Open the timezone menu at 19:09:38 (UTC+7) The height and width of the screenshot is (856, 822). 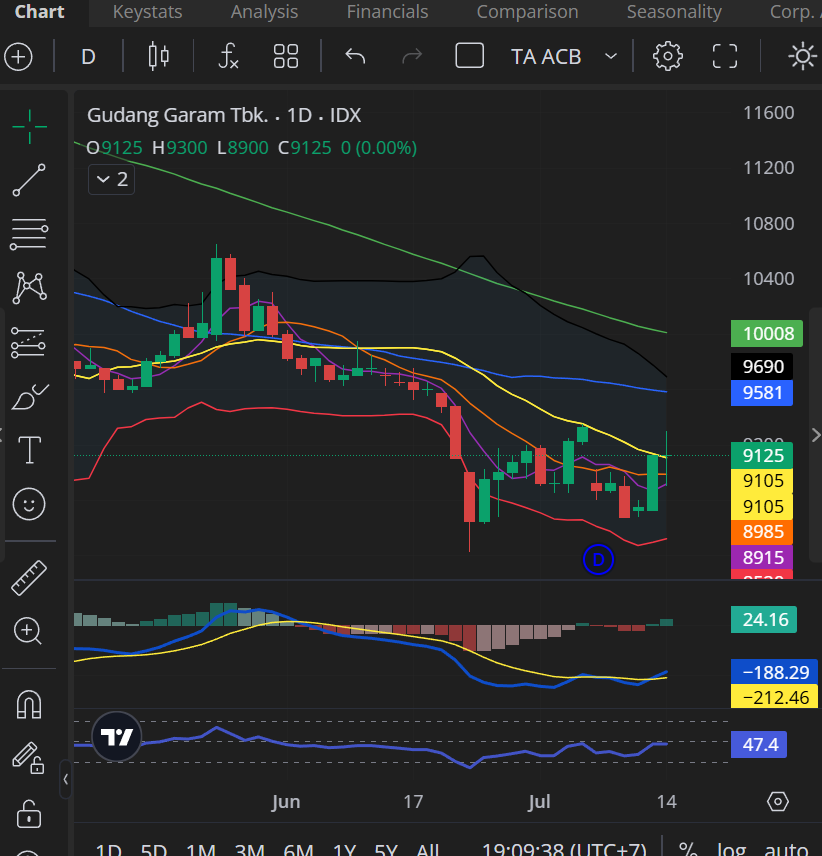563,849
